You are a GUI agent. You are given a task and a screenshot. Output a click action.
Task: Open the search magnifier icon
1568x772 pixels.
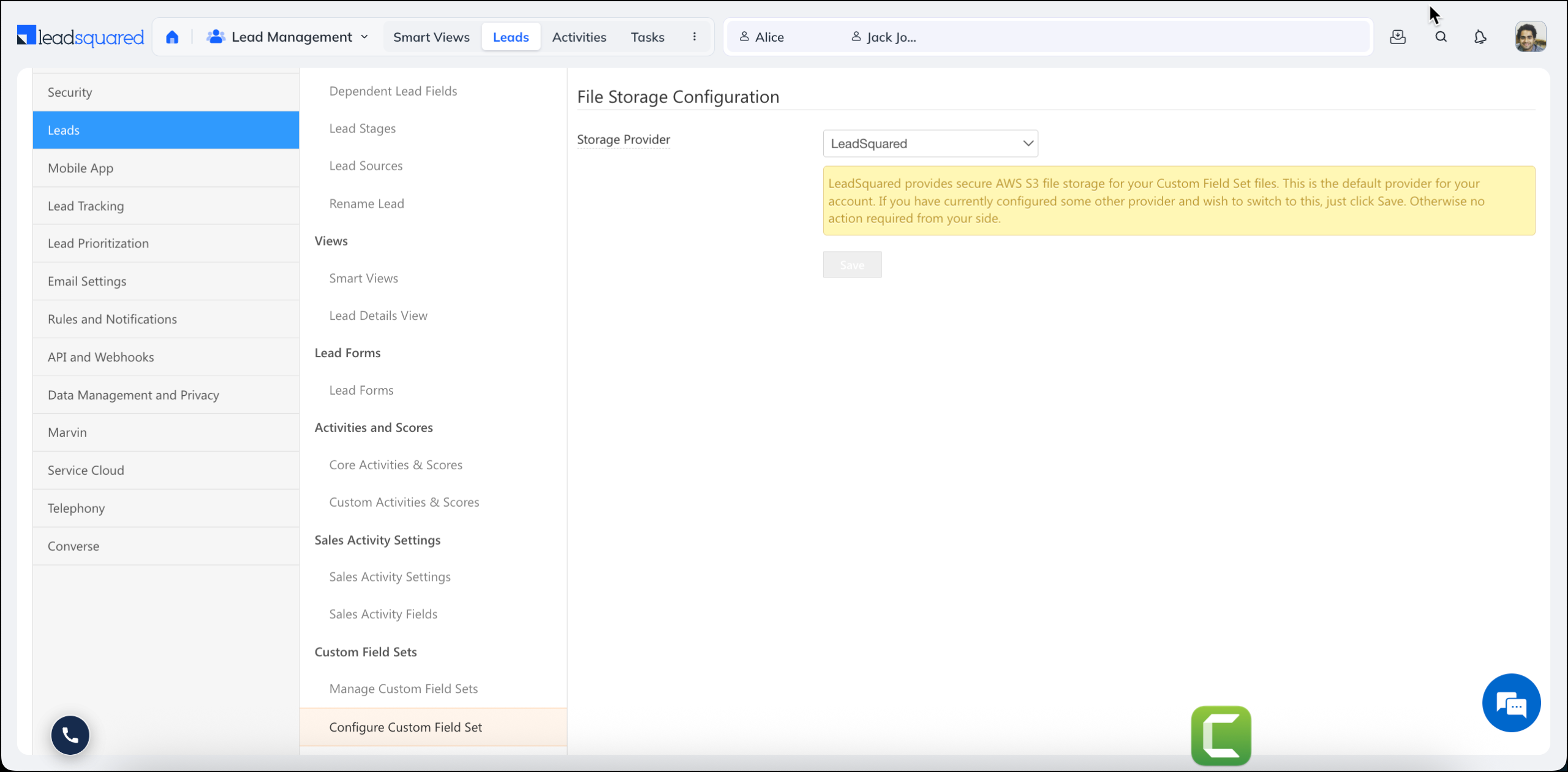click(1441, 37)
